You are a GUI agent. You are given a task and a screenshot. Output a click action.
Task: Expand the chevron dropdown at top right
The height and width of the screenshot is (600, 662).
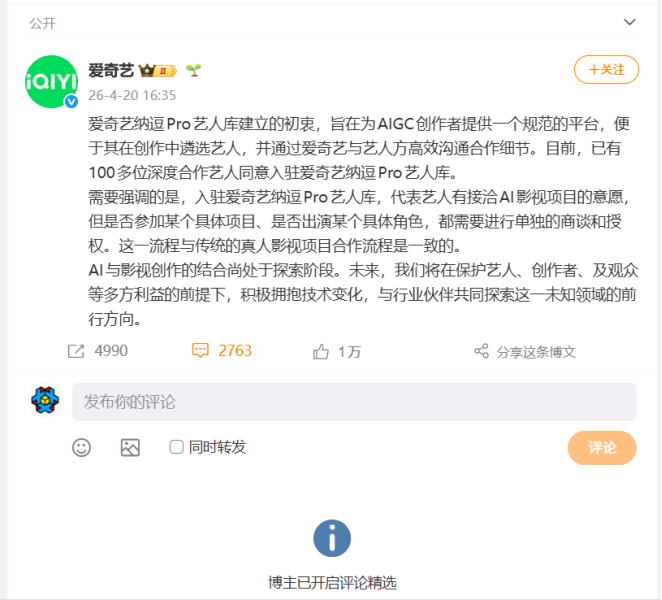629,22
